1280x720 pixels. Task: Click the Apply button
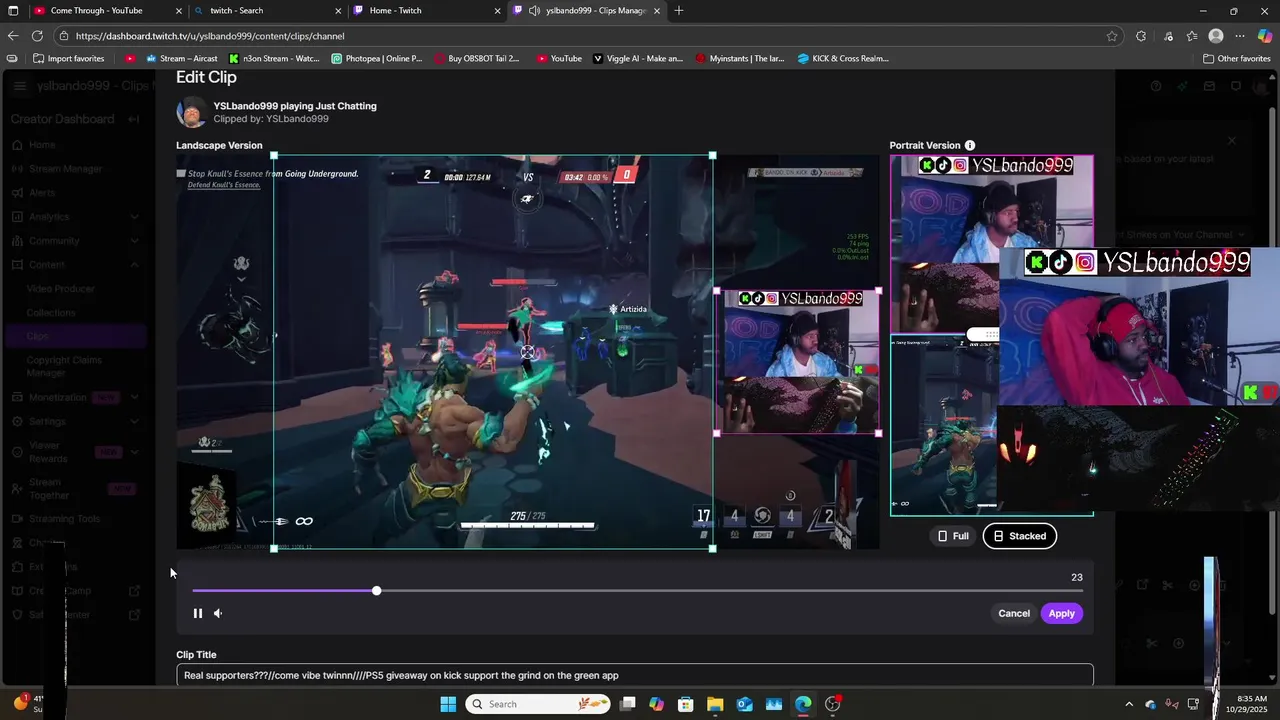click(1061, 613)
